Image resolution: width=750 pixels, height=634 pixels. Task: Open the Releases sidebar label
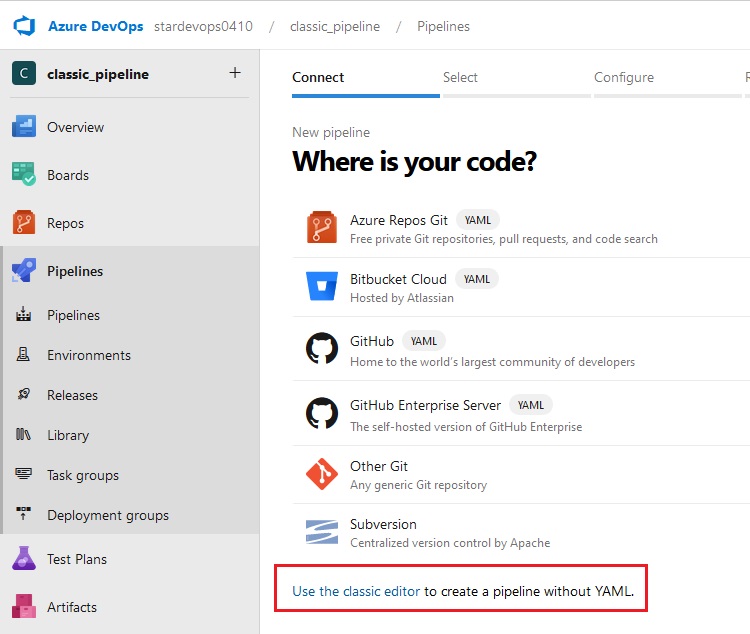pyautogui.click(x=72, y=395)
